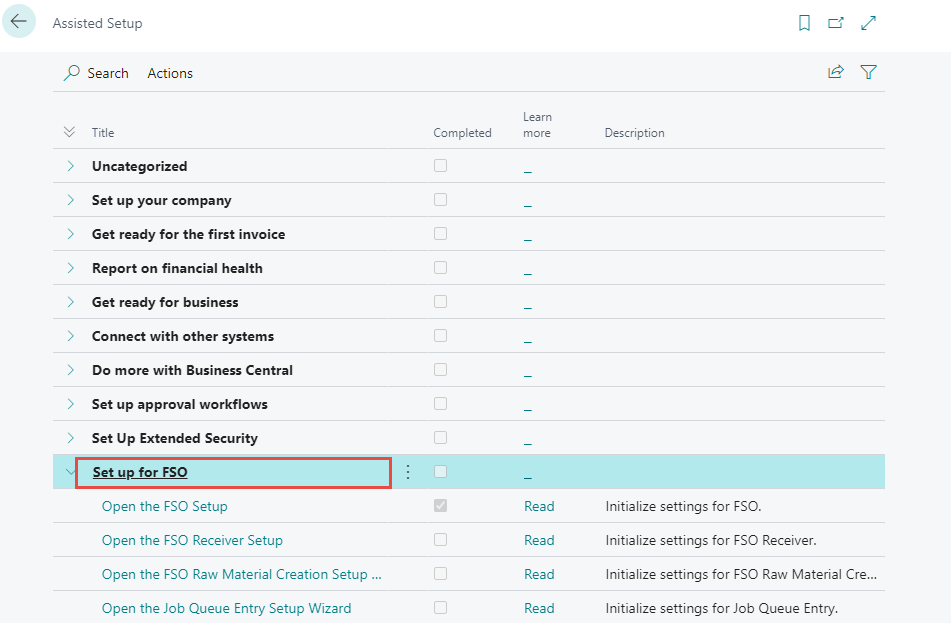Click the Search magnifier icon
Image resolution: width=951 pixels, height=623 pixels.
pyautogui.click(x=72, y=73)
